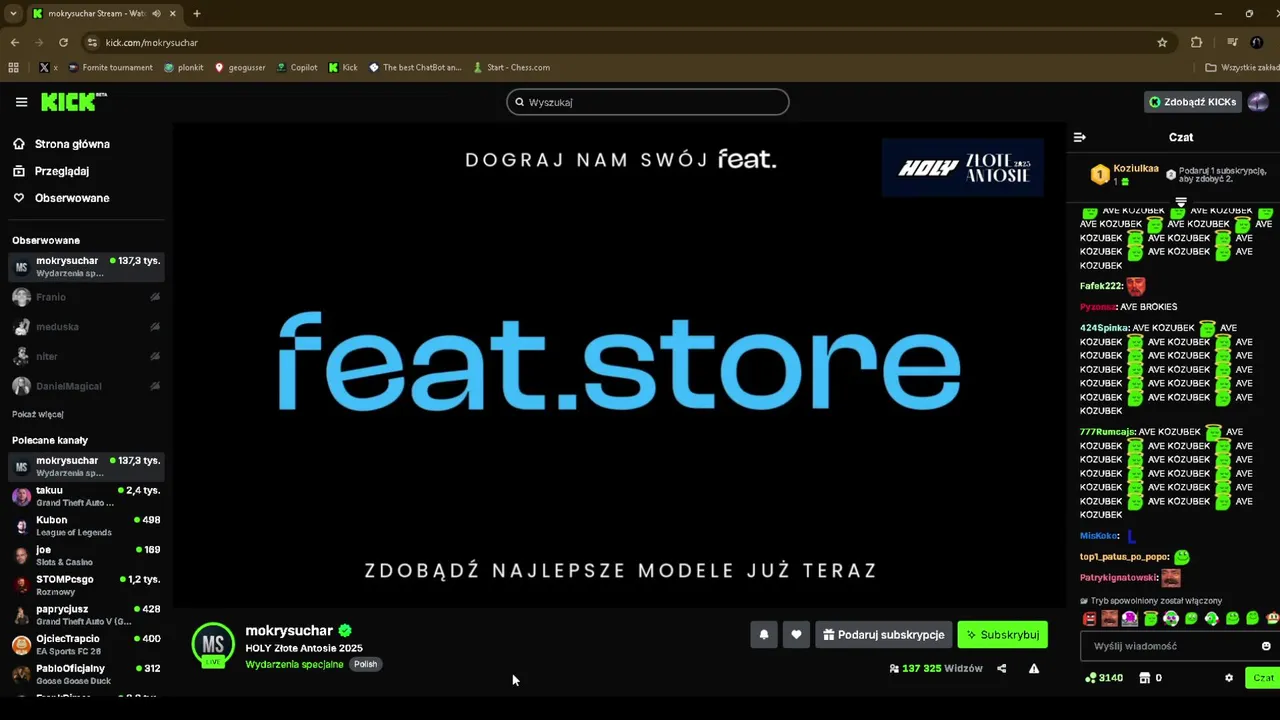This screenshot has width=1280, height=720.
Task: Open plonkit bookmark
Action: tap(184, 67)
